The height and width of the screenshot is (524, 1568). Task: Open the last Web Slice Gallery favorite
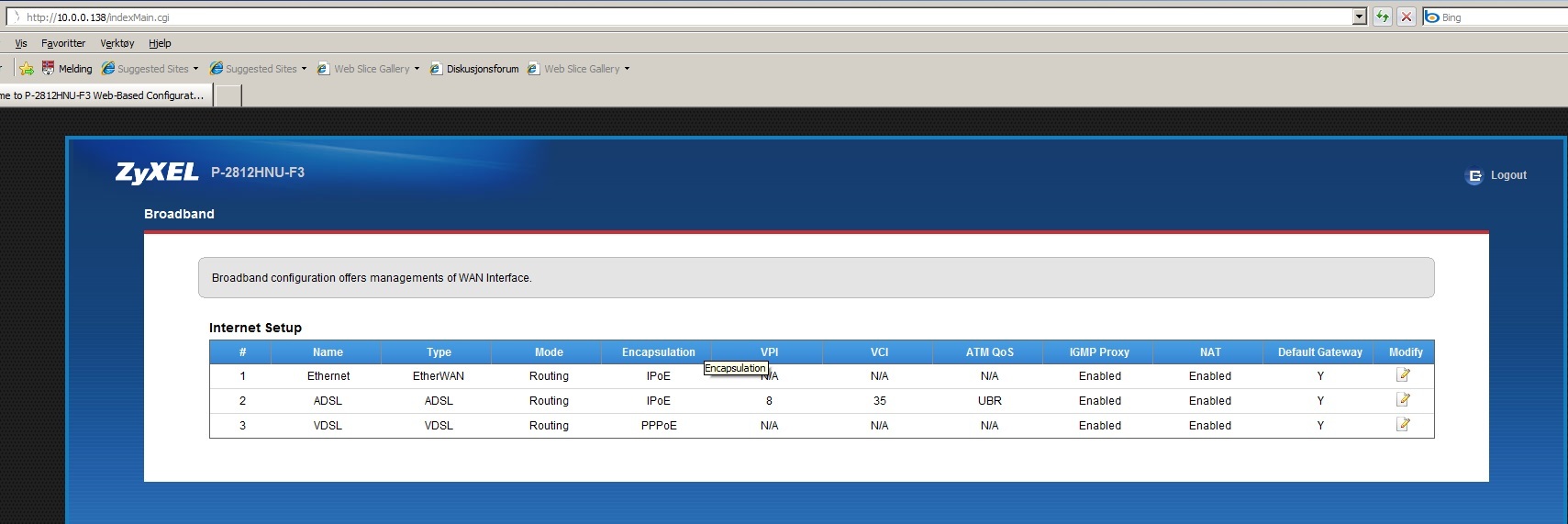tap(573, 69)
